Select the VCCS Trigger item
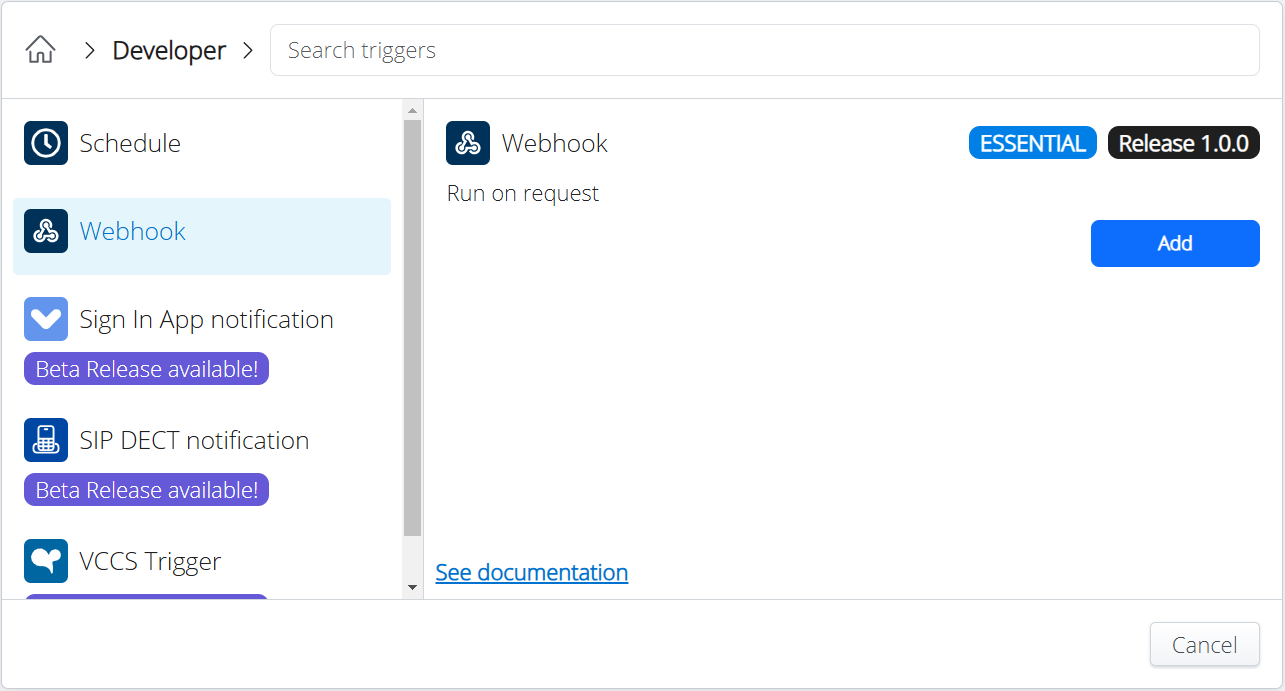Screen dimensions: 1285x691 [150, 562]
